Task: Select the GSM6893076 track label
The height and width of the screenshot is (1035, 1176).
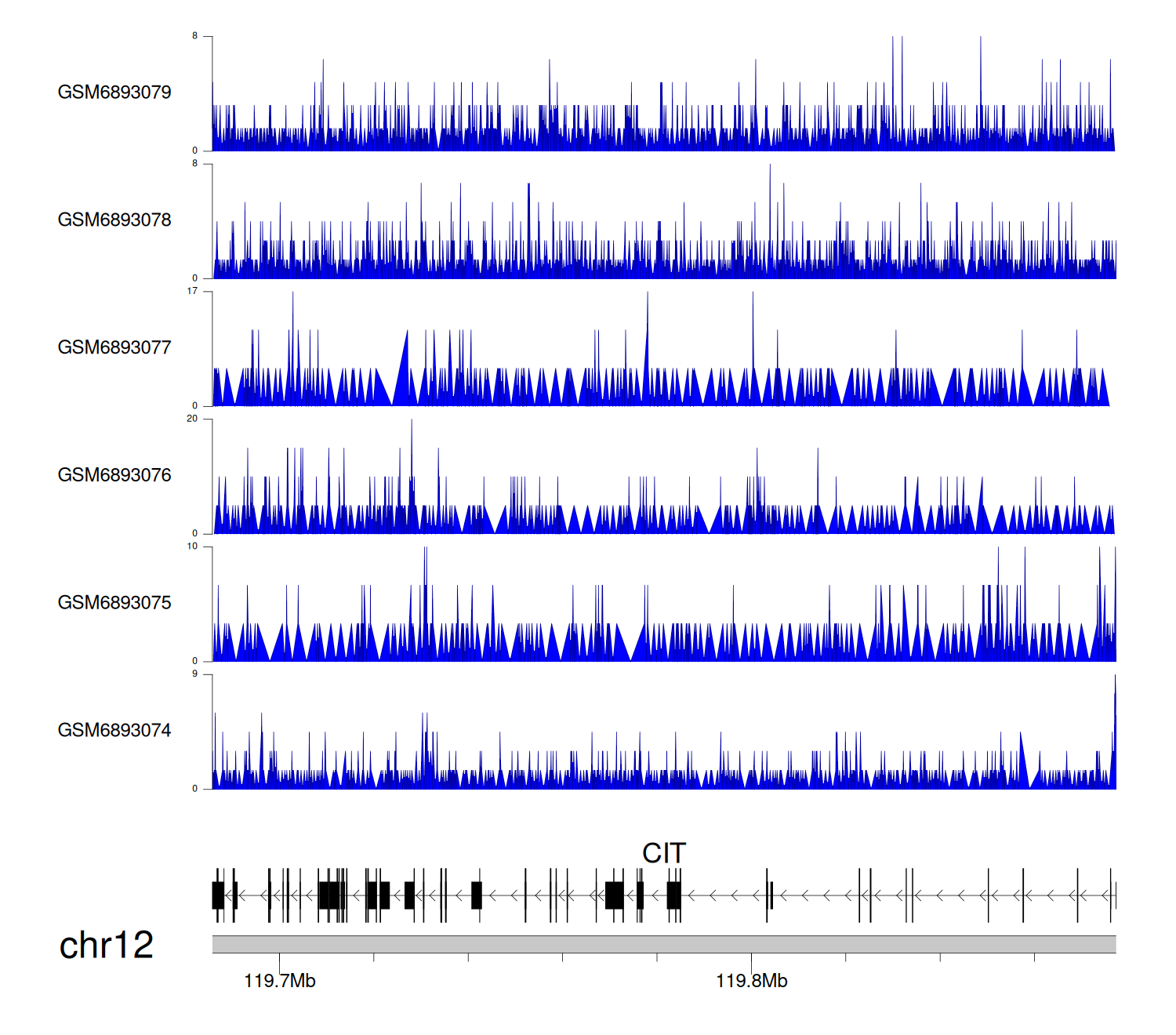Action: tap(114, 475)
